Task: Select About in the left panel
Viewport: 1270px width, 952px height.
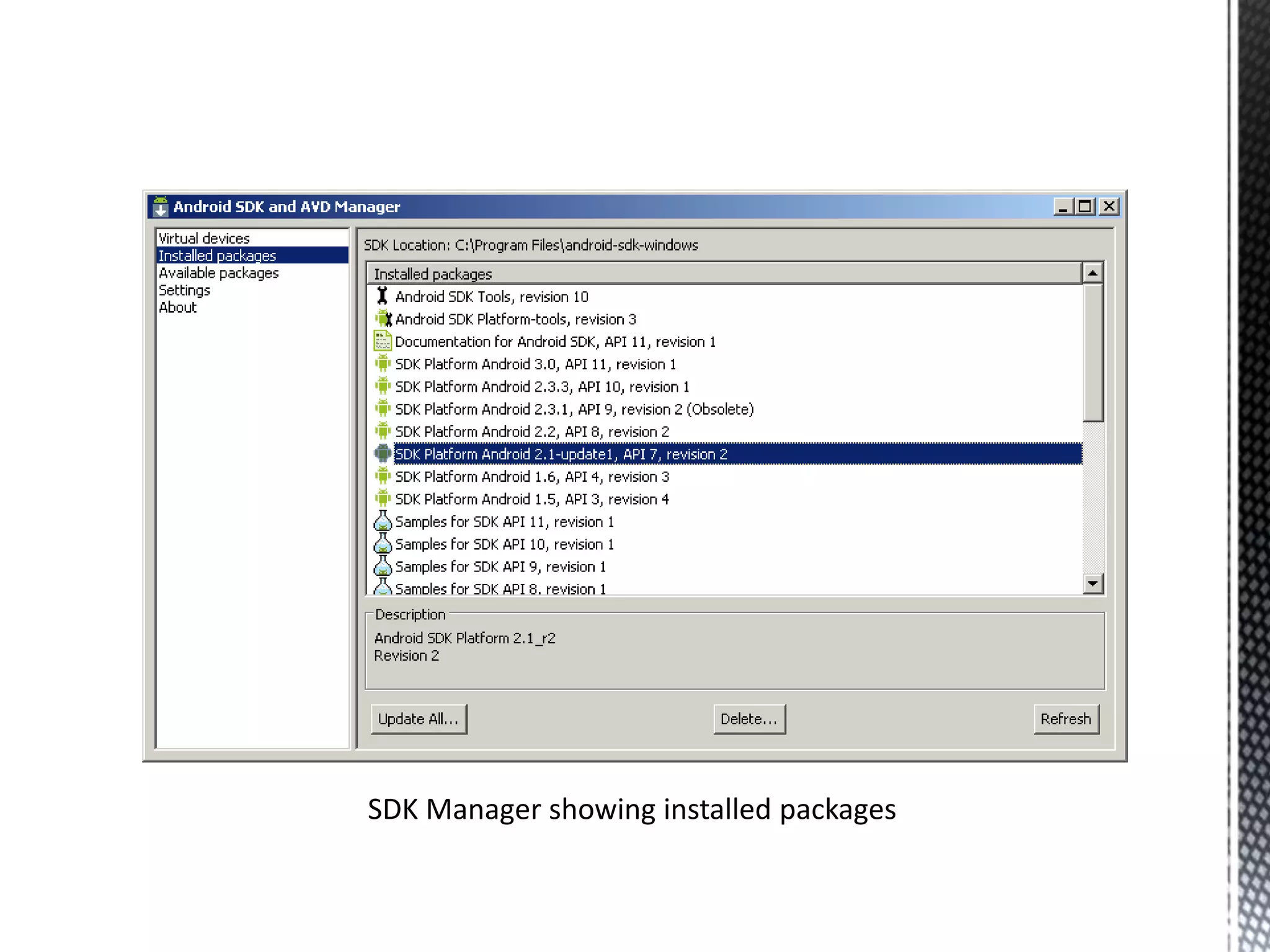Action: click(177, 307)
